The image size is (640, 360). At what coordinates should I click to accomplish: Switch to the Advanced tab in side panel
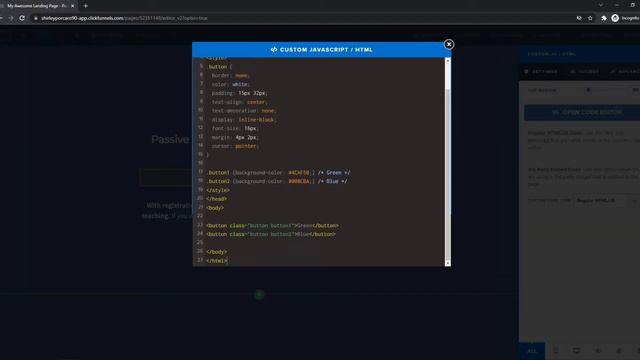tap(625, 71)
